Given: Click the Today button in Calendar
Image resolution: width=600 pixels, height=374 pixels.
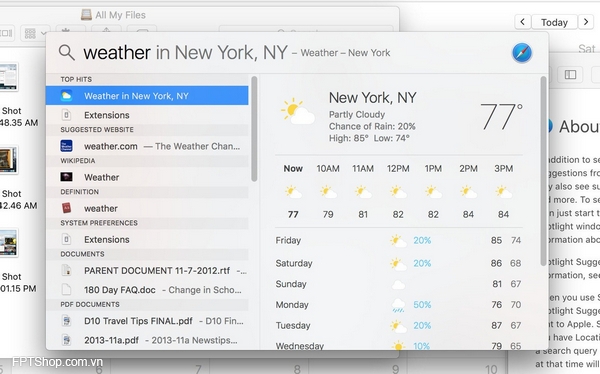Looking at the screenshot, I should tap(554, 22).
